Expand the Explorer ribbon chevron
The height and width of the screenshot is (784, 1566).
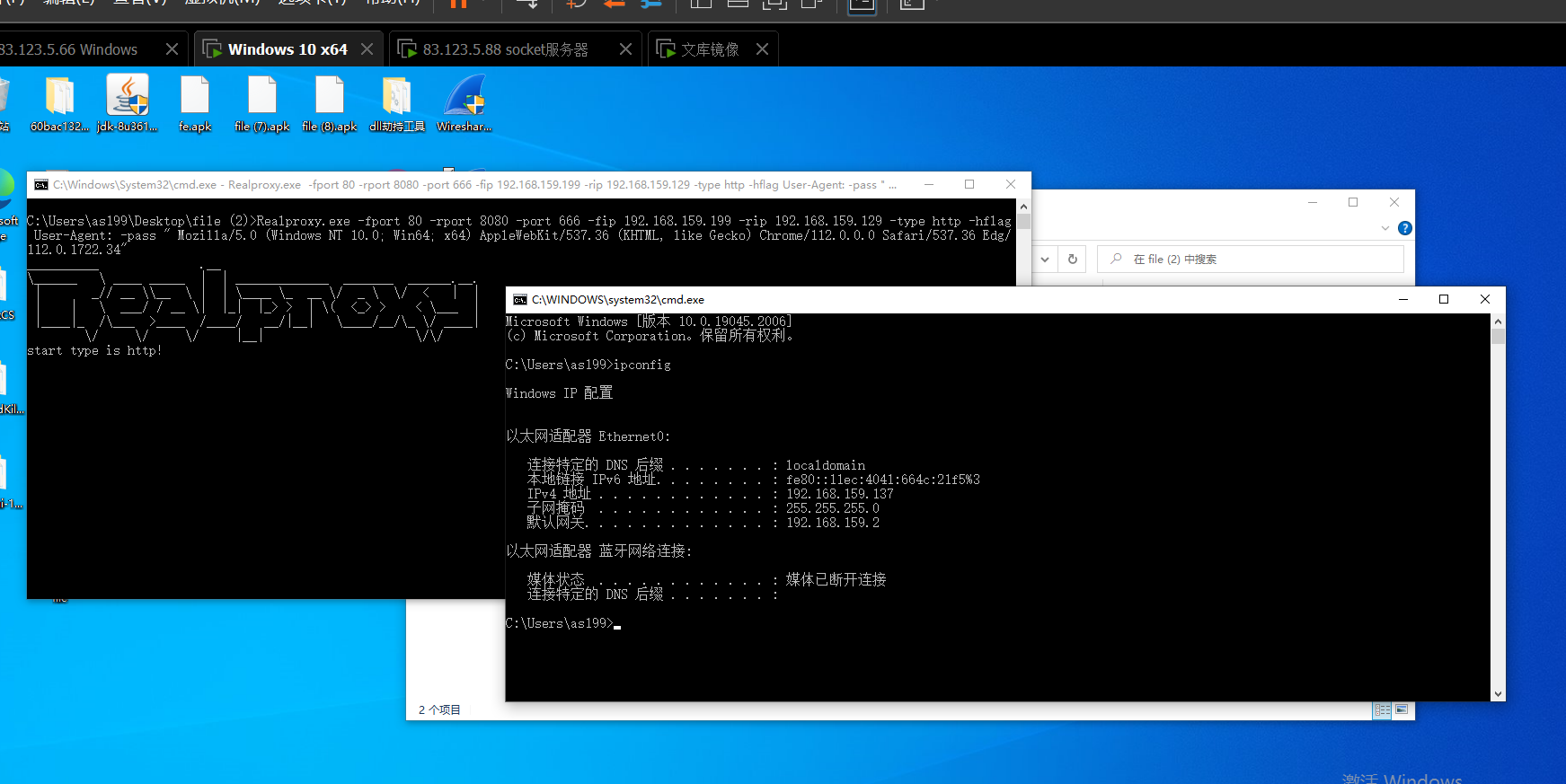(1385, 228)
